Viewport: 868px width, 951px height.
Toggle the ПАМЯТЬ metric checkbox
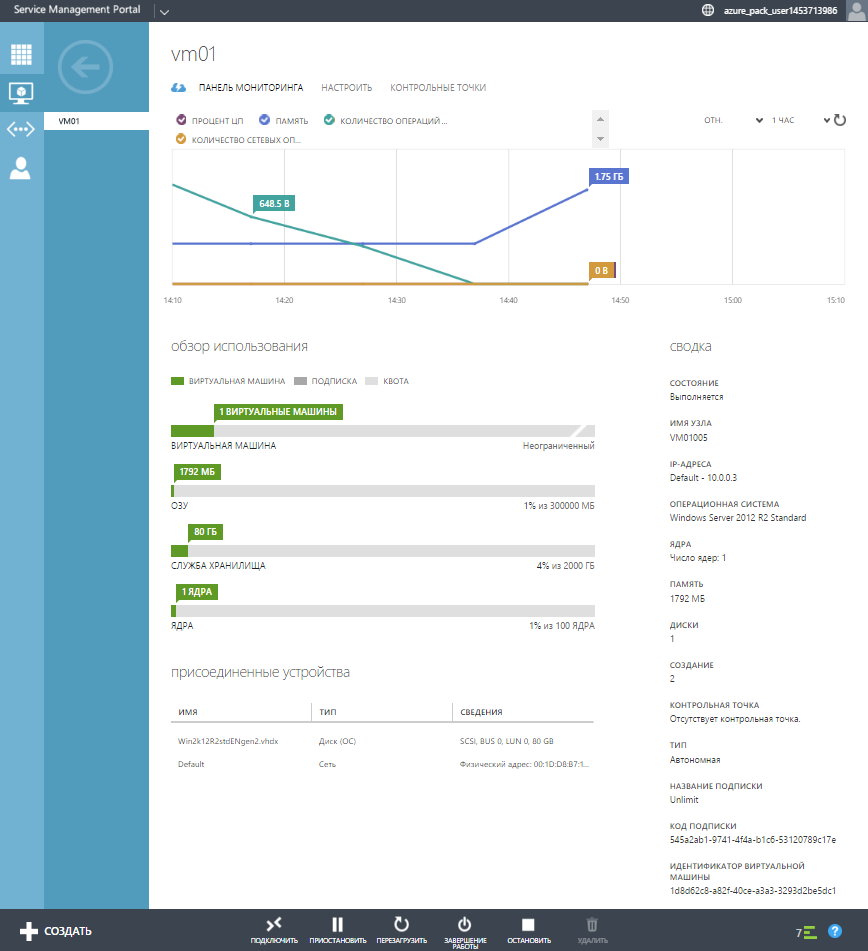[x=265, y=120]
